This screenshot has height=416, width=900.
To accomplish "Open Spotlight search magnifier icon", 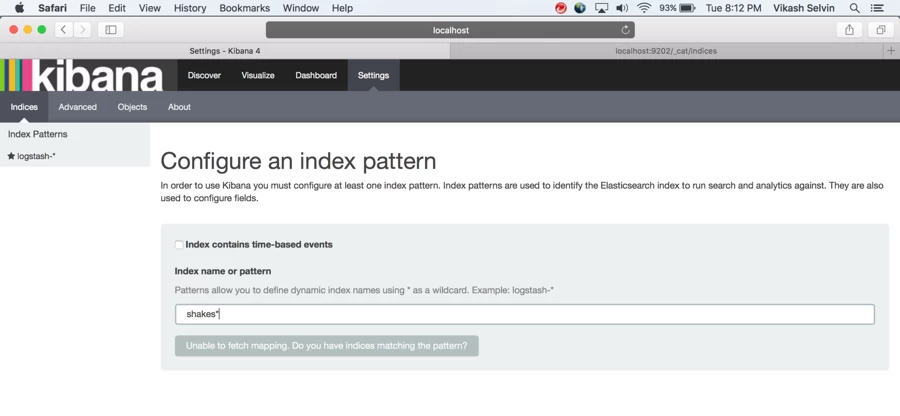I will point(855,8).
